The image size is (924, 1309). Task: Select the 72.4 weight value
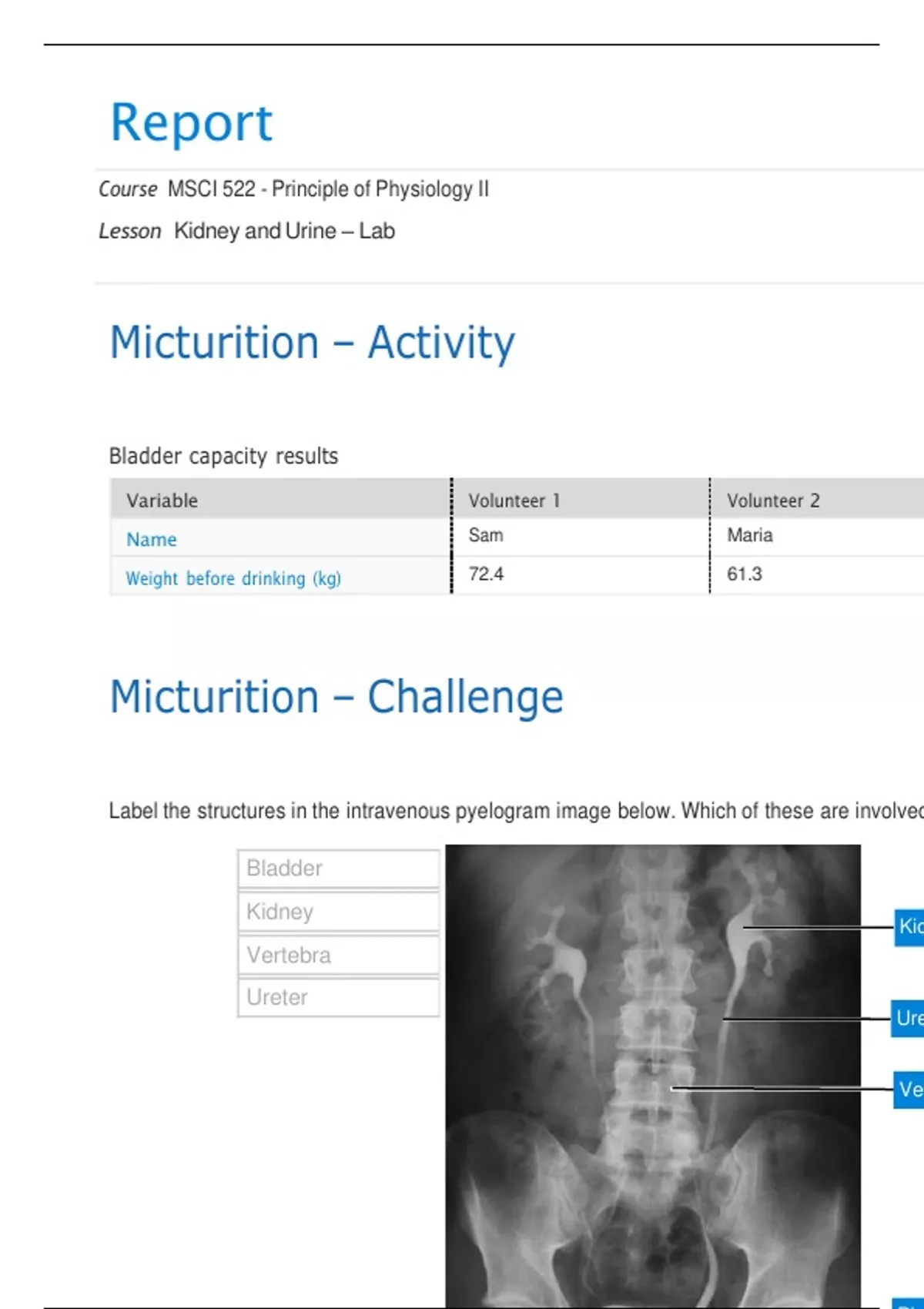pyautogui.click(x=486, y=574)
